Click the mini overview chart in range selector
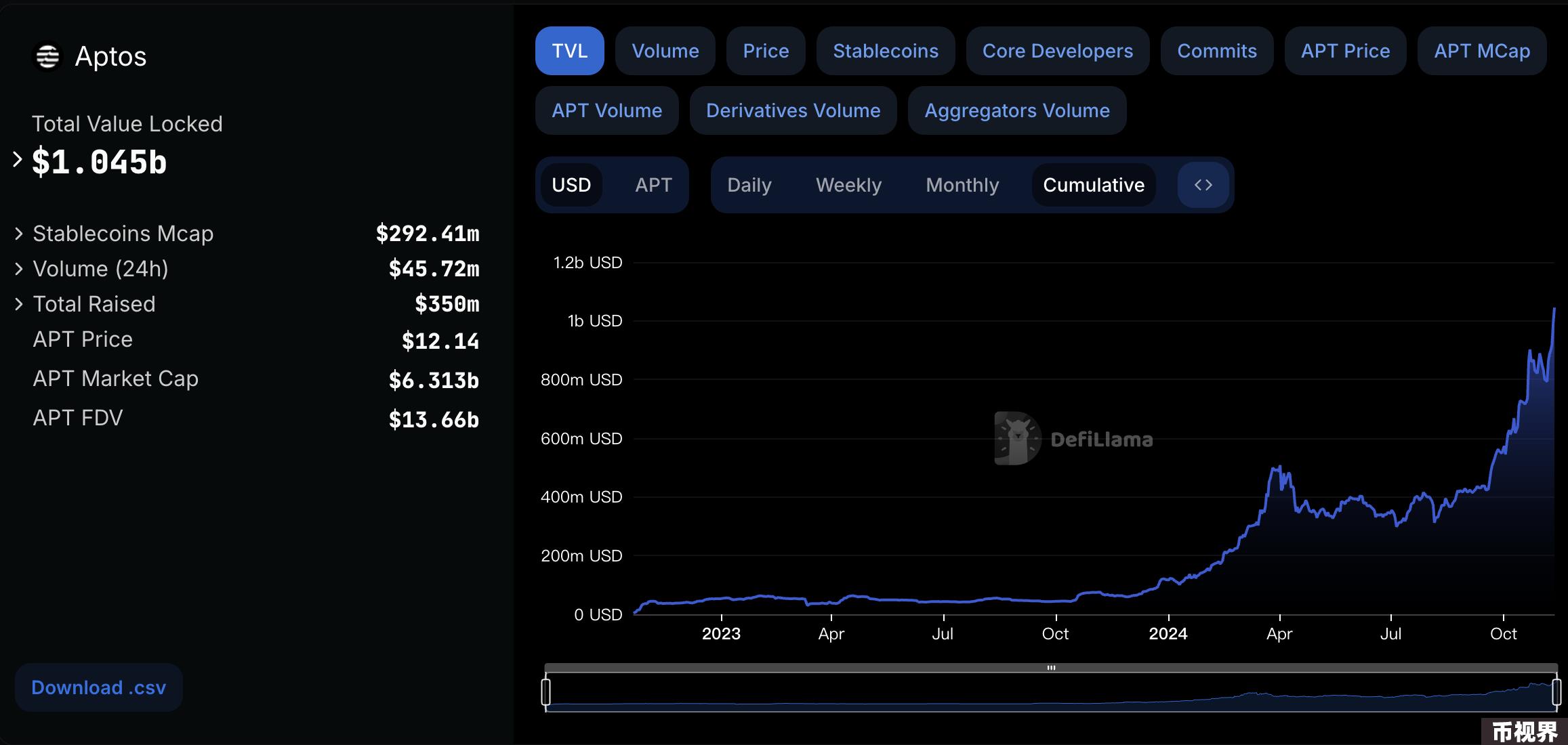This screenshot has width=1568, height=745. (x=1051, y=692)
